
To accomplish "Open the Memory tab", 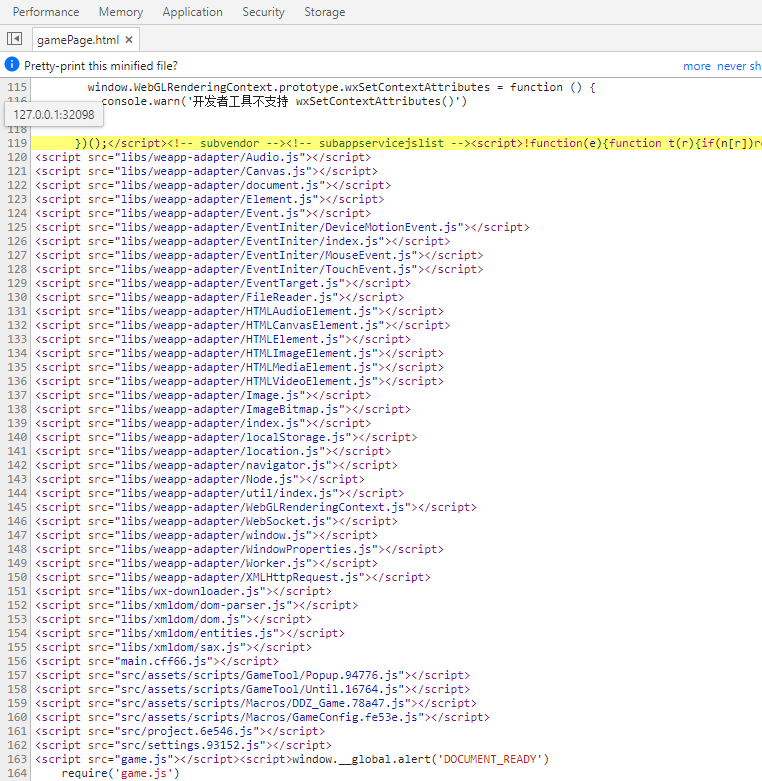I will (121, 12).
